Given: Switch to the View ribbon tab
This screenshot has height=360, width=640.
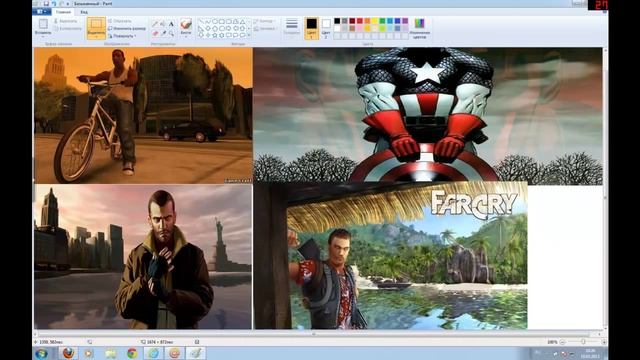Looking at the screenshot, I should click(x=84, y=12).
